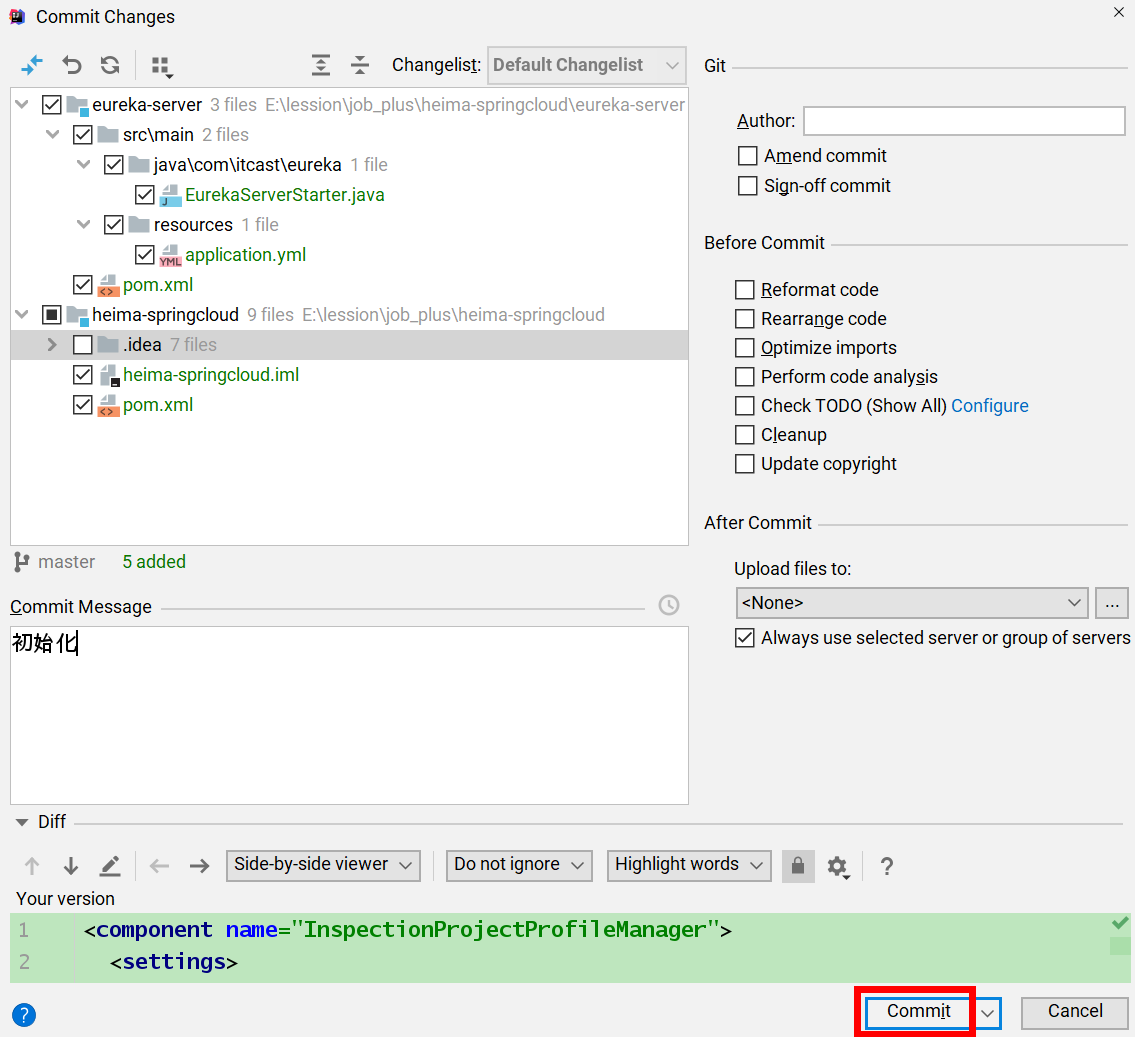This screenshot has width=1135, height=1037.
Task: Open the Commit button dropdown arrow
Action: [x=987, y=1013]
